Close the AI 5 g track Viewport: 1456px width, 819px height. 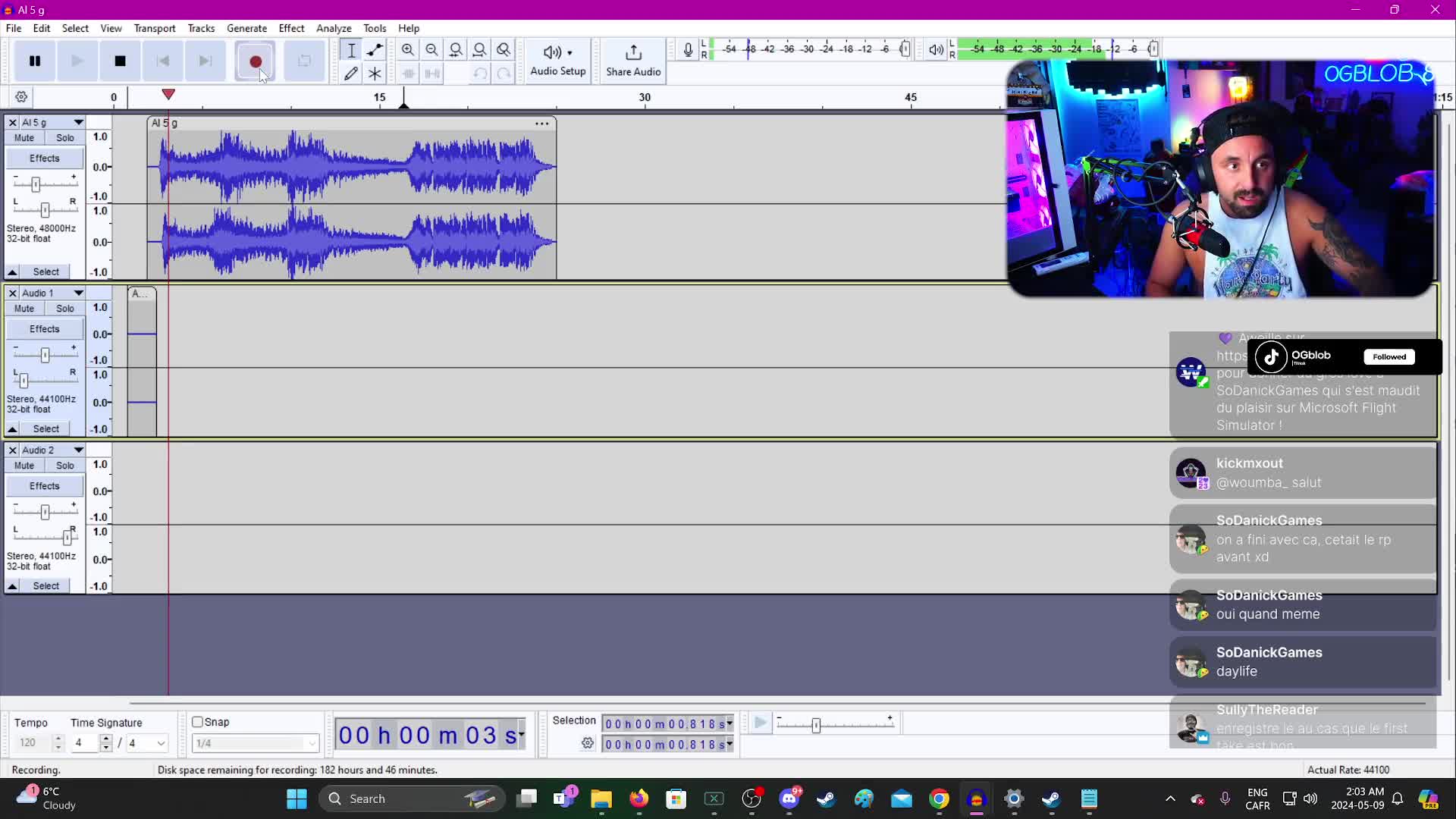coord(12,122)
